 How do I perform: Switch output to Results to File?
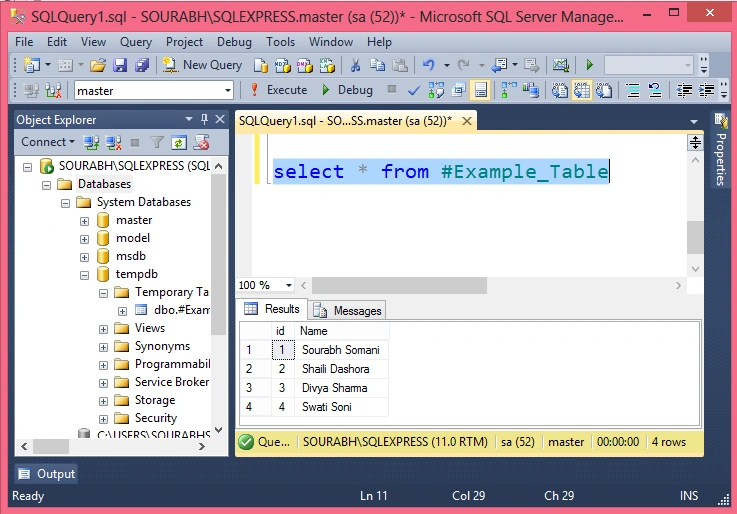pos(604,90)
